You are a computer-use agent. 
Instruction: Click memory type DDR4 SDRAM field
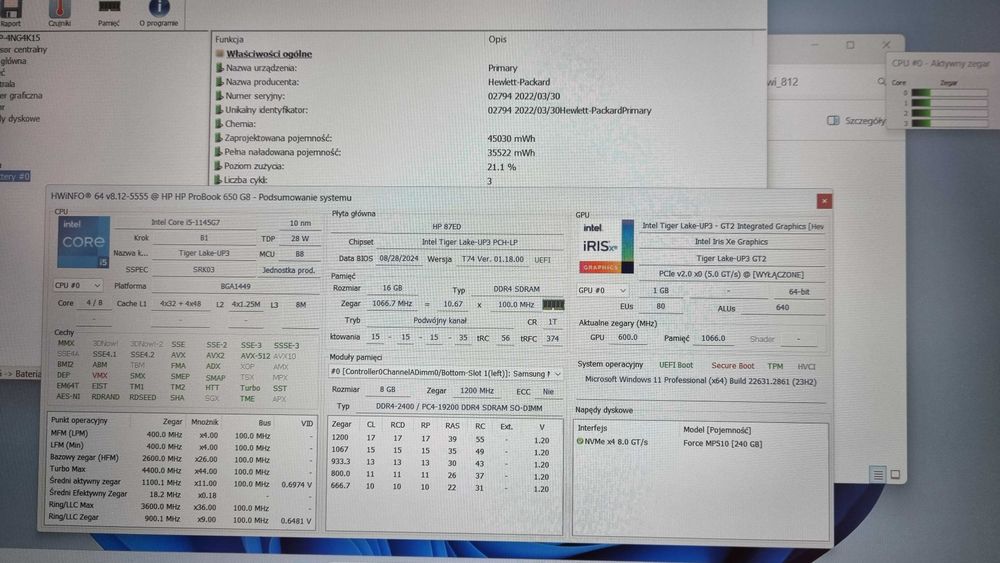(516, 289)
